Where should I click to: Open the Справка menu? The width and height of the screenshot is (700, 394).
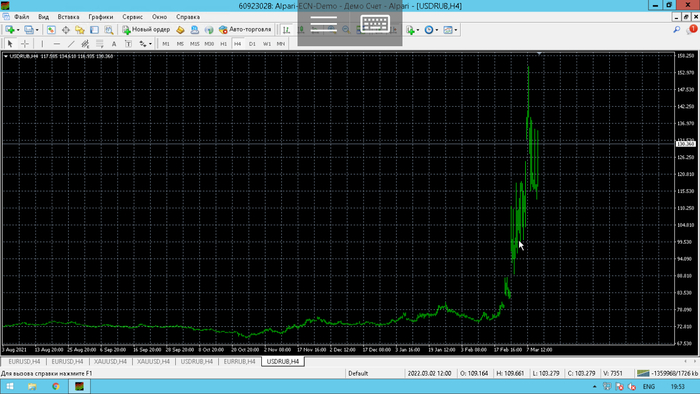[x=188, y=17]
